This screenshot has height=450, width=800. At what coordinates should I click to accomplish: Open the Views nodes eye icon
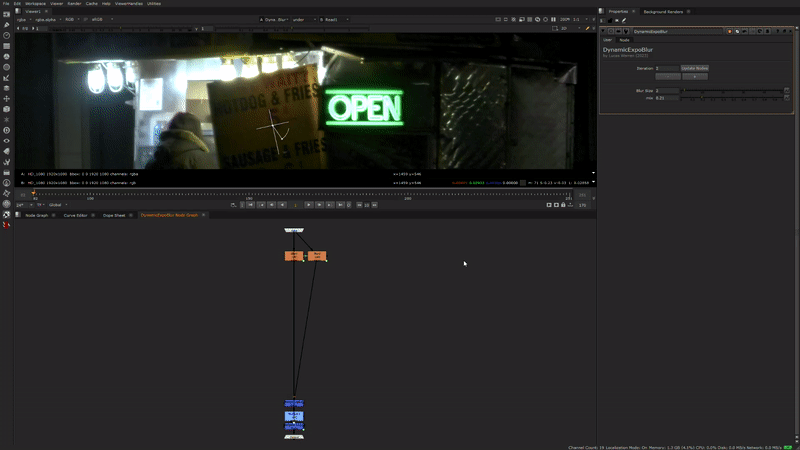(x=6, y=141)
